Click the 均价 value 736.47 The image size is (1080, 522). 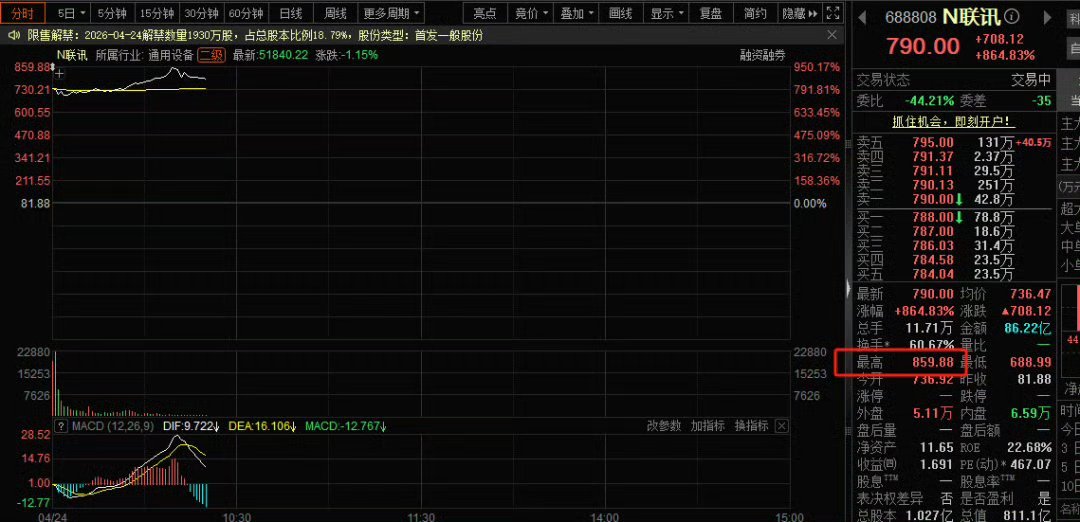1030,294
